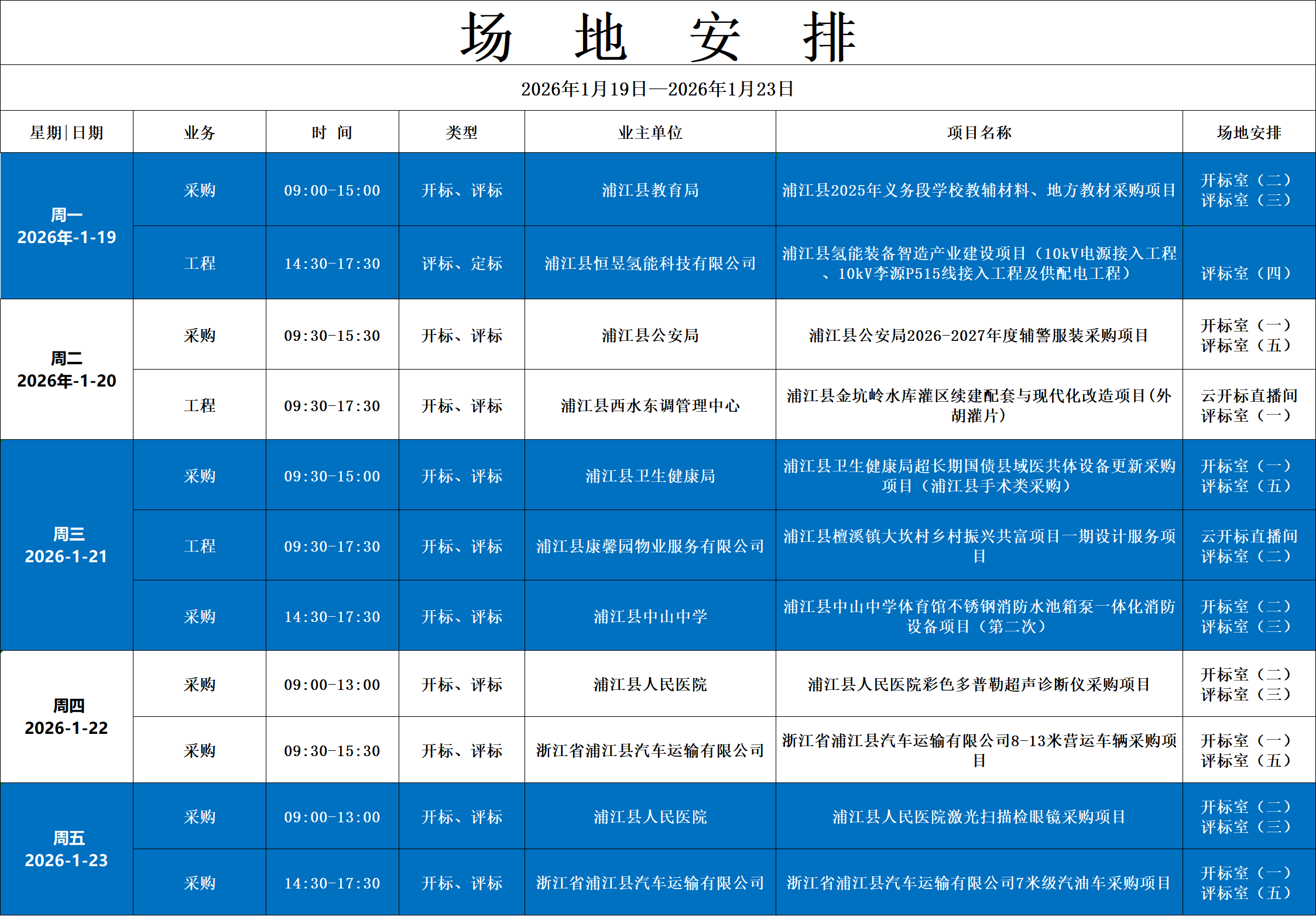The image size is (1316, 916).
Task: Click the 浦江县人民医院彩色多普勒超声诊断仪采购项目 cell
Action: pyautogui.click(x=979, y=685)
